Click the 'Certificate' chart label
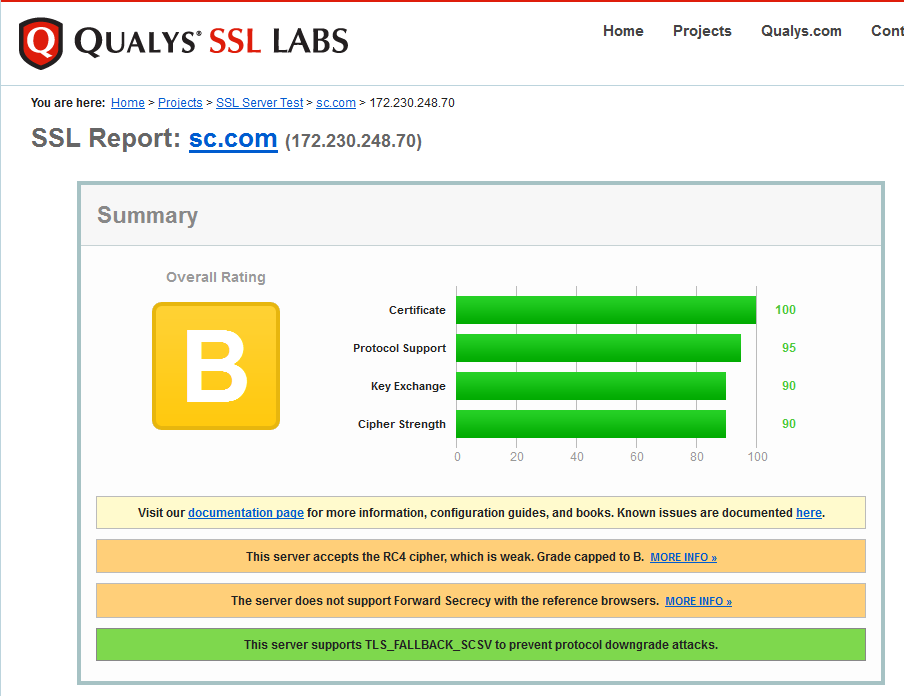The image size is (904, 696). click(x=417, y=310)
